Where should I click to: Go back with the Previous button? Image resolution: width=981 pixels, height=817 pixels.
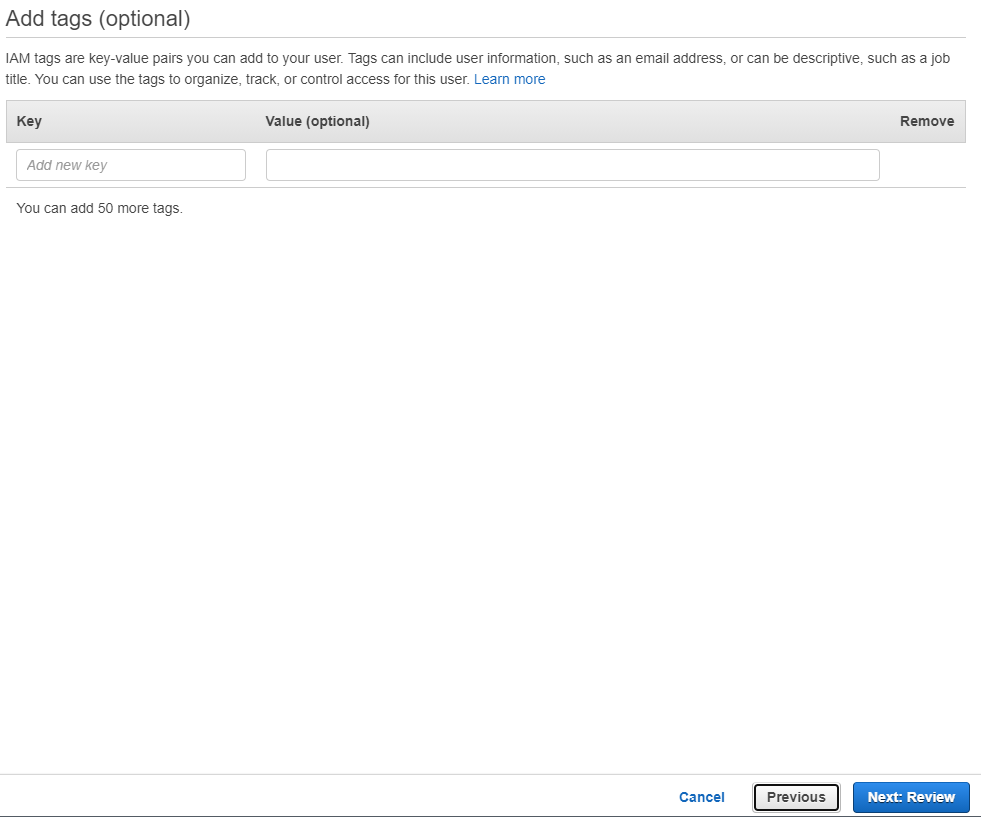coord(796,797)
